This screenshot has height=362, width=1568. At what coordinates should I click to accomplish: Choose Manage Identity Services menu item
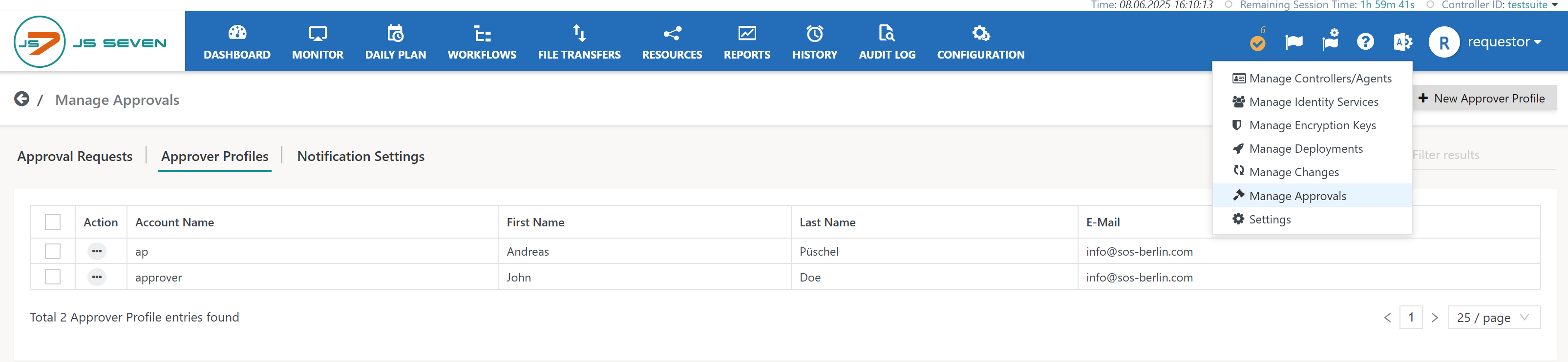tap(1312, 101)
